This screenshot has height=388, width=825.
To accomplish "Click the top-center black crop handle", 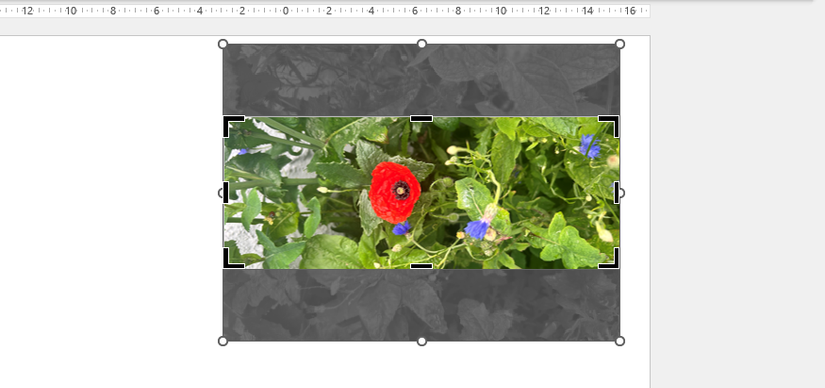I will [421, 118].
